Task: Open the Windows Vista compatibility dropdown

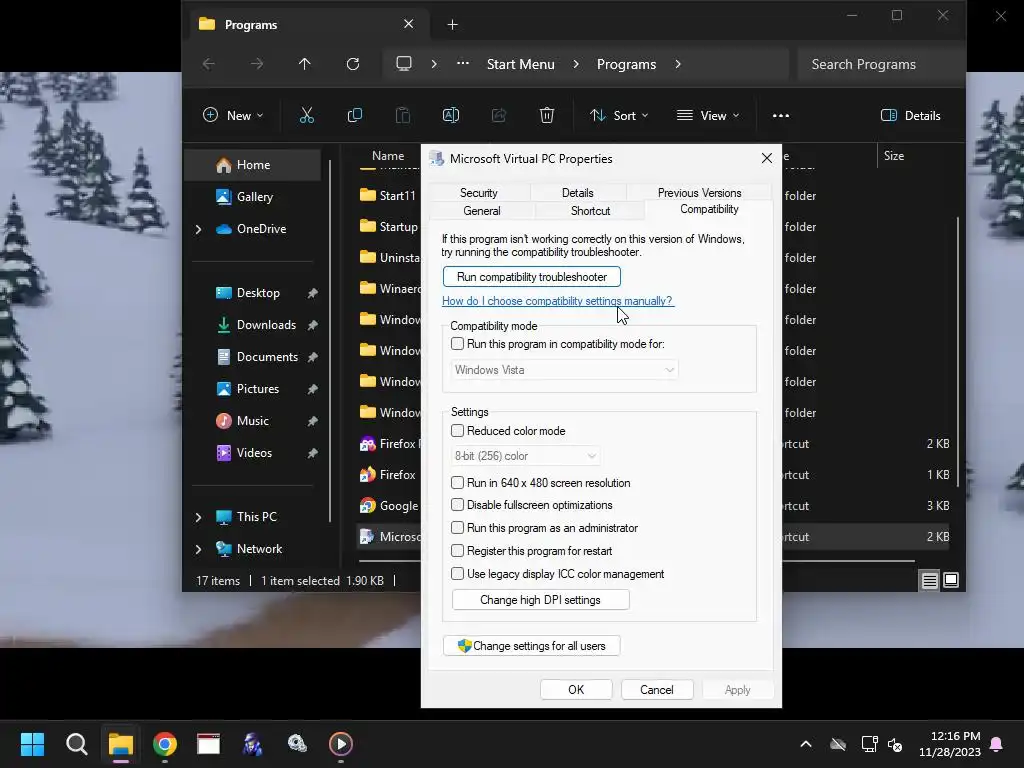Action: point(564,370)
